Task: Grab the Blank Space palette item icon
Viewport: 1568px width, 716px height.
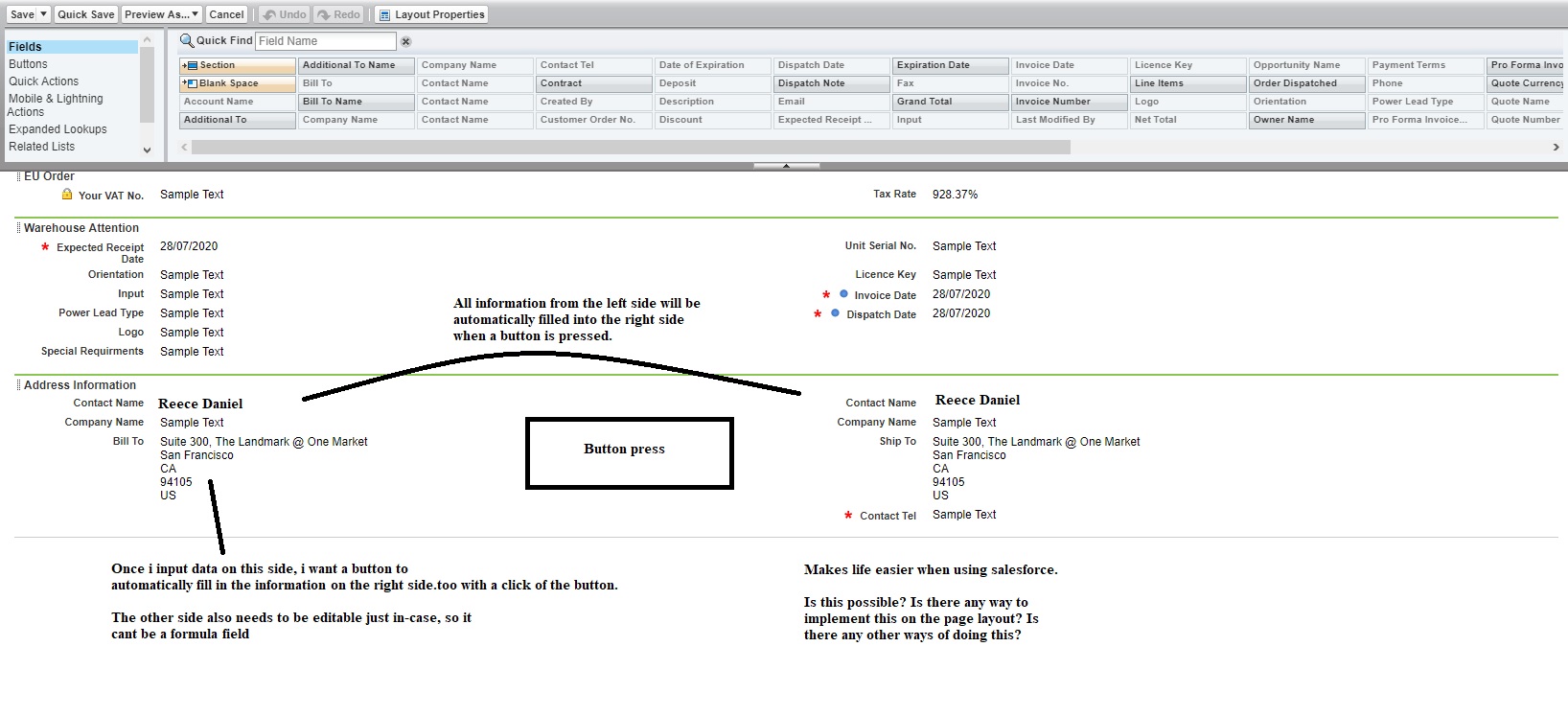Action: (190, 83)
